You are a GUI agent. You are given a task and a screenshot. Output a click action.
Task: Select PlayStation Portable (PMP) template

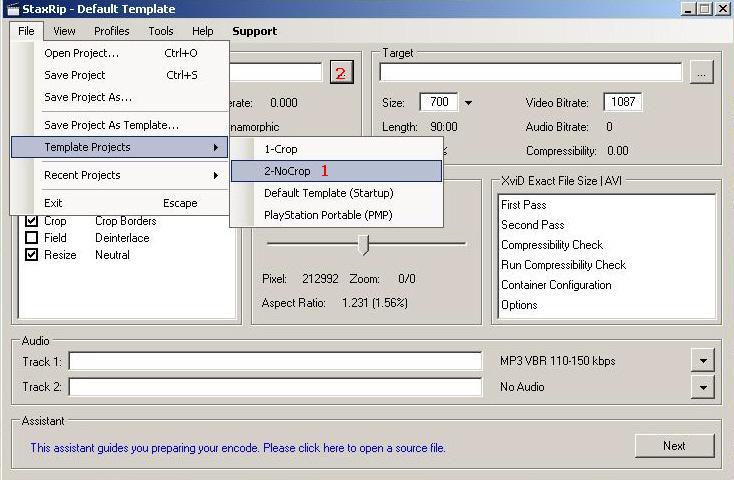pos(336,215)
